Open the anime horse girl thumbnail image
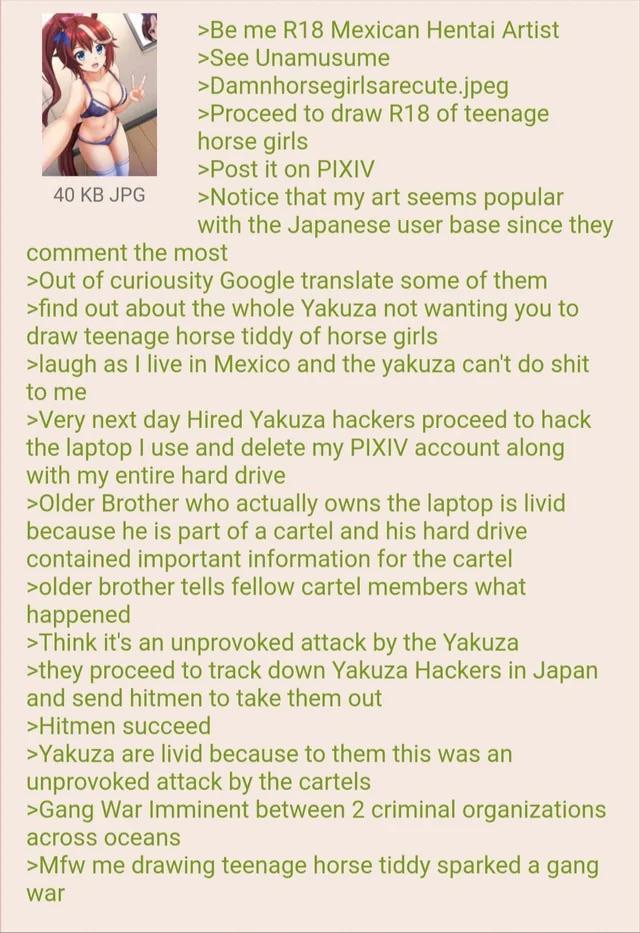 coord(99,94)
